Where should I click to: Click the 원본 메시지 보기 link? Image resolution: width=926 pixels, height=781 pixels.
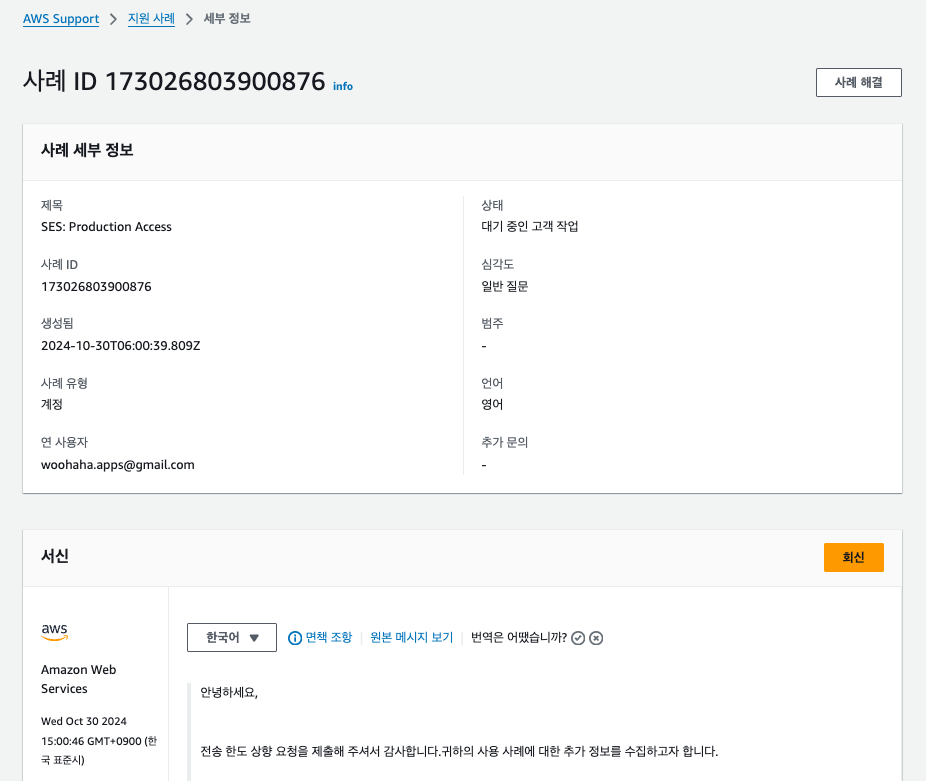coord(411,637)
